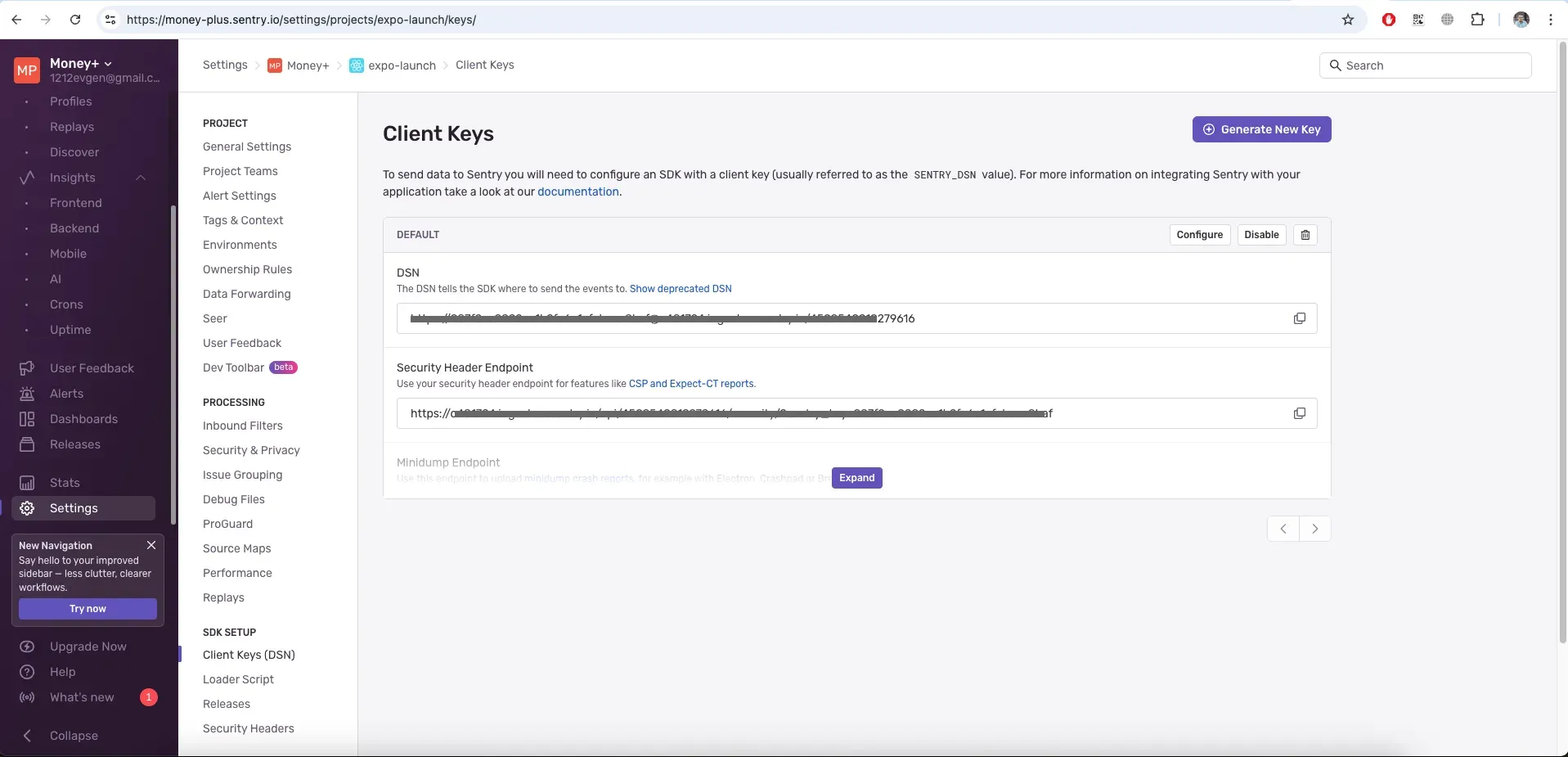Focus the settings Search field
The image size is (1568, 757).
pos(1425,65)
